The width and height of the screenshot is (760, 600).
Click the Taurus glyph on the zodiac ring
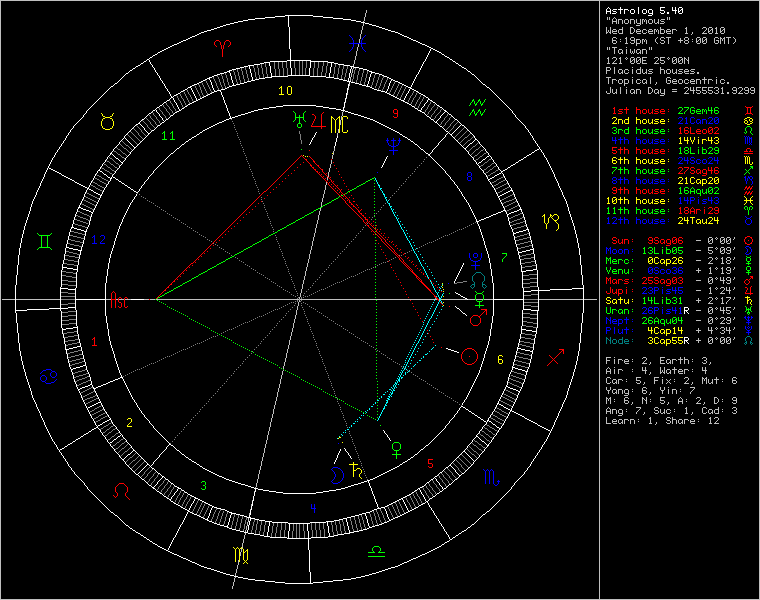pyautogui.click(x=108, y=121)
